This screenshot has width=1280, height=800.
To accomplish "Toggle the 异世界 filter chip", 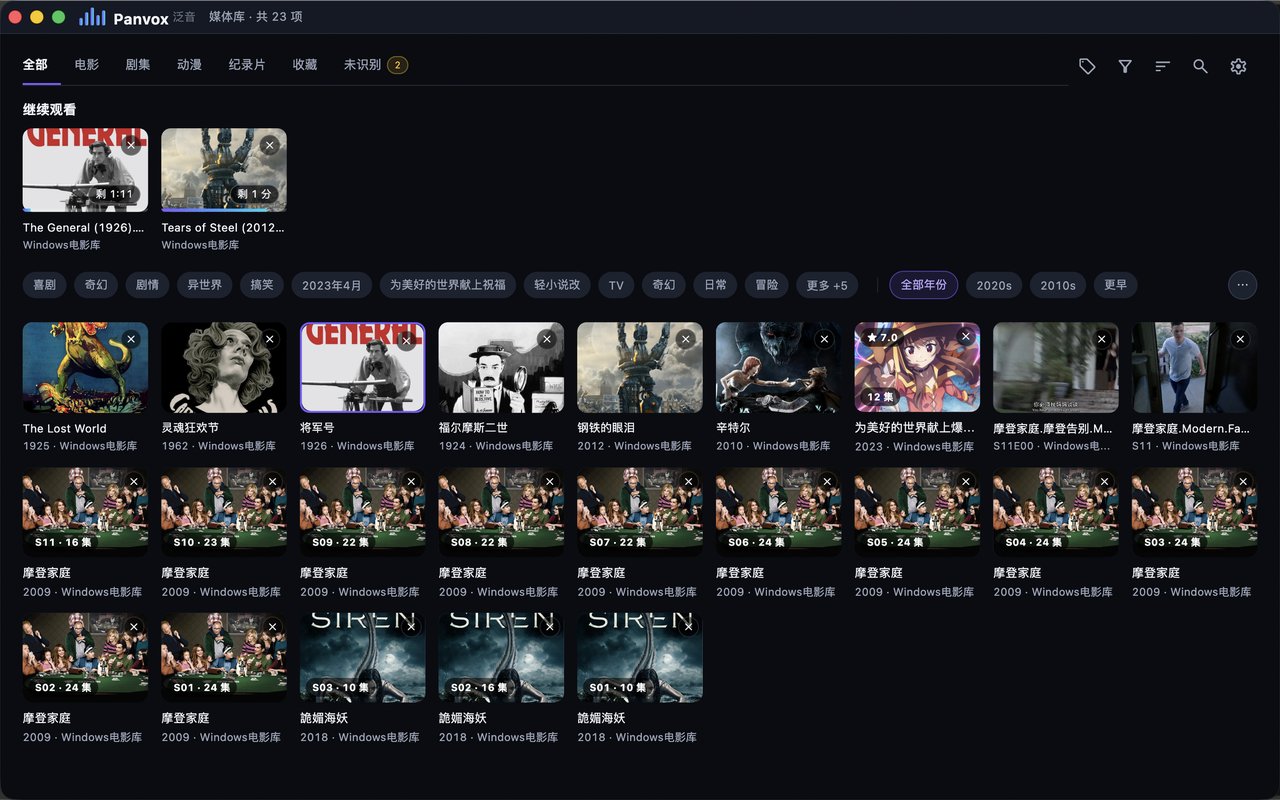I will 205,285.
